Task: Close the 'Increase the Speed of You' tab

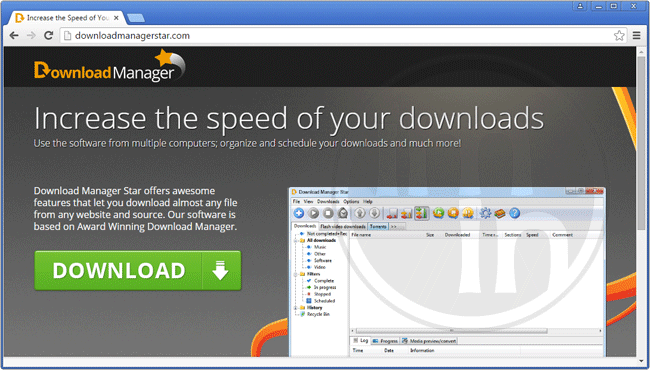Action: point(116,18)
